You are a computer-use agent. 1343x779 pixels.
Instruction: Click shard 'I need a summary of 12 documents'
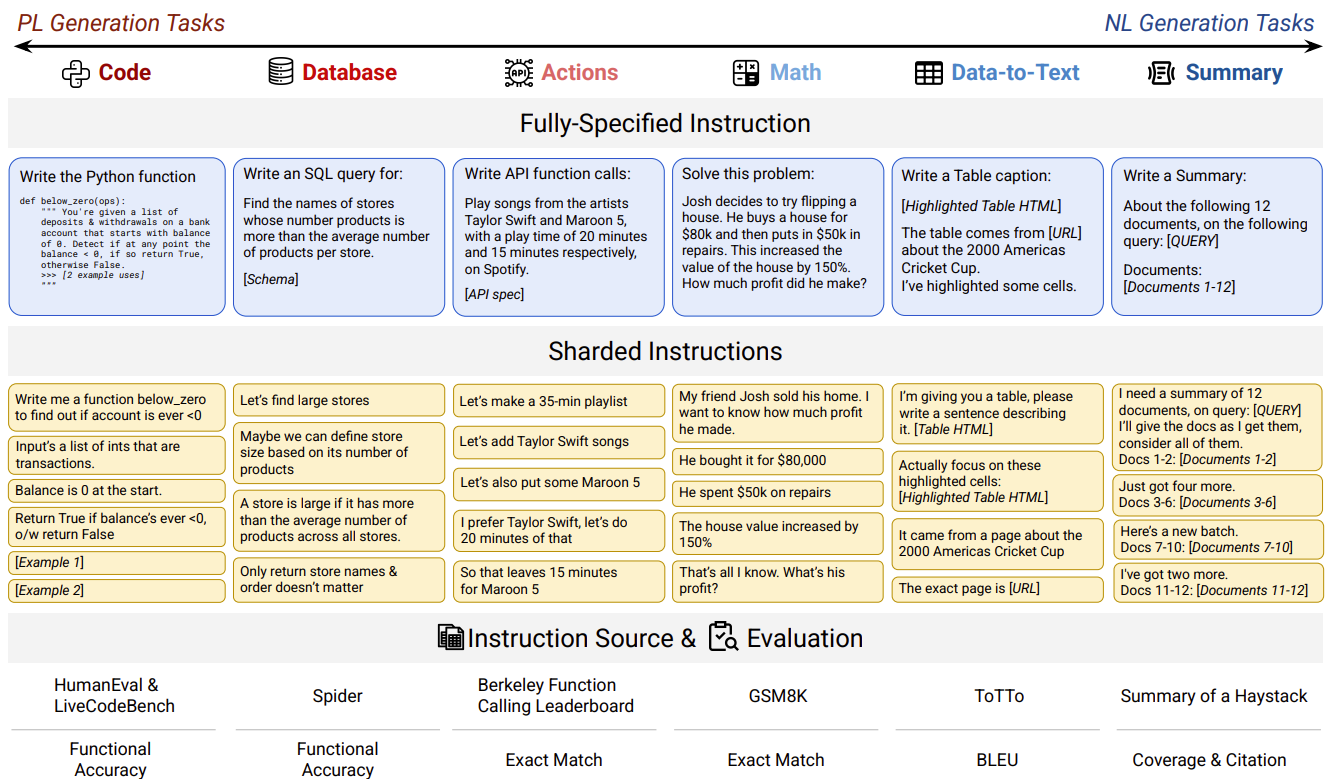(1218, 427)
